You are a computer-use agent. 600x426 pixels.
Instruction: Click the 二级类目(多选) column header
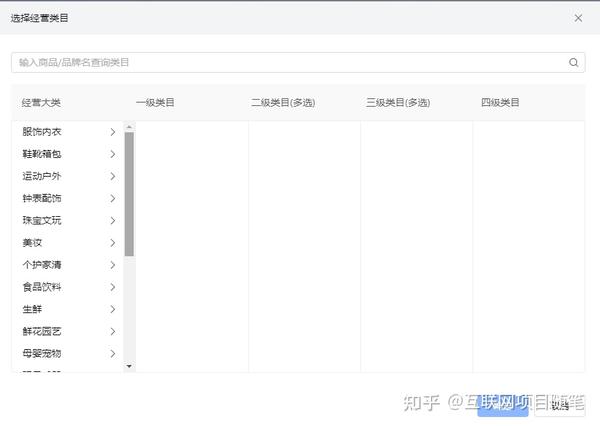(283, 103)
